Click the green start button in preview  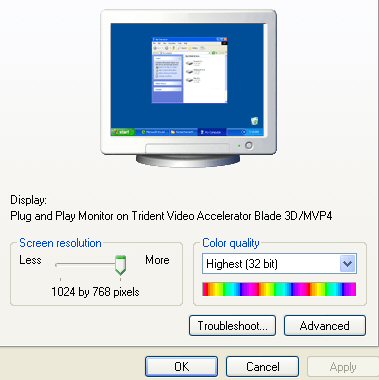tap(123, 132)
